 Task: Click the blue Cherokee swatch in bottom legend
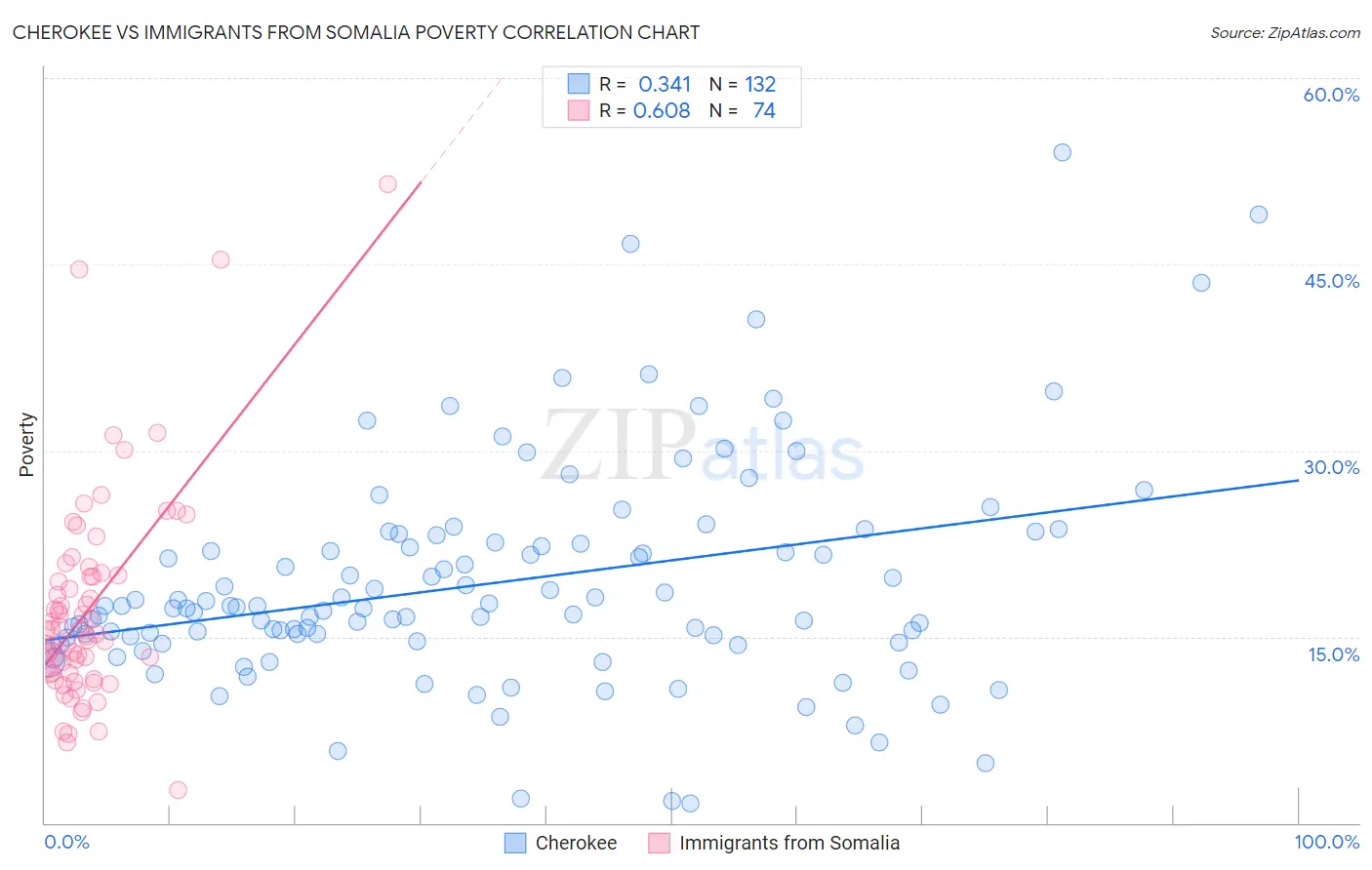[514, 843]
